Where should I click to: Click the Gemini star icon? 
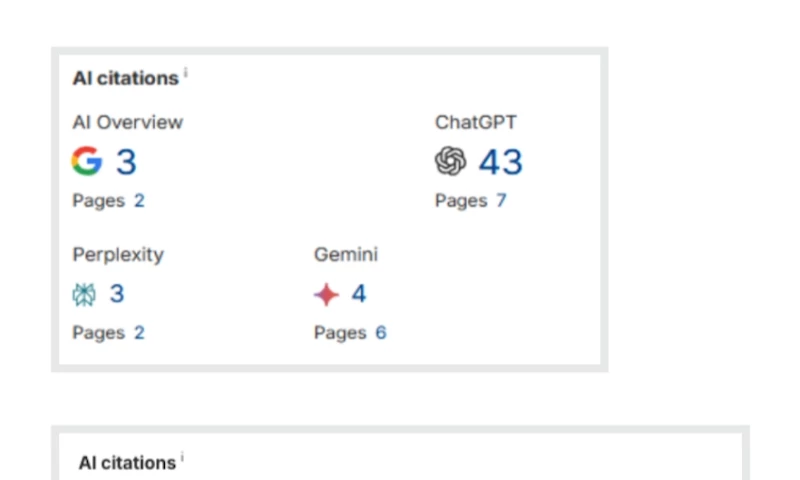click(327, 294)
